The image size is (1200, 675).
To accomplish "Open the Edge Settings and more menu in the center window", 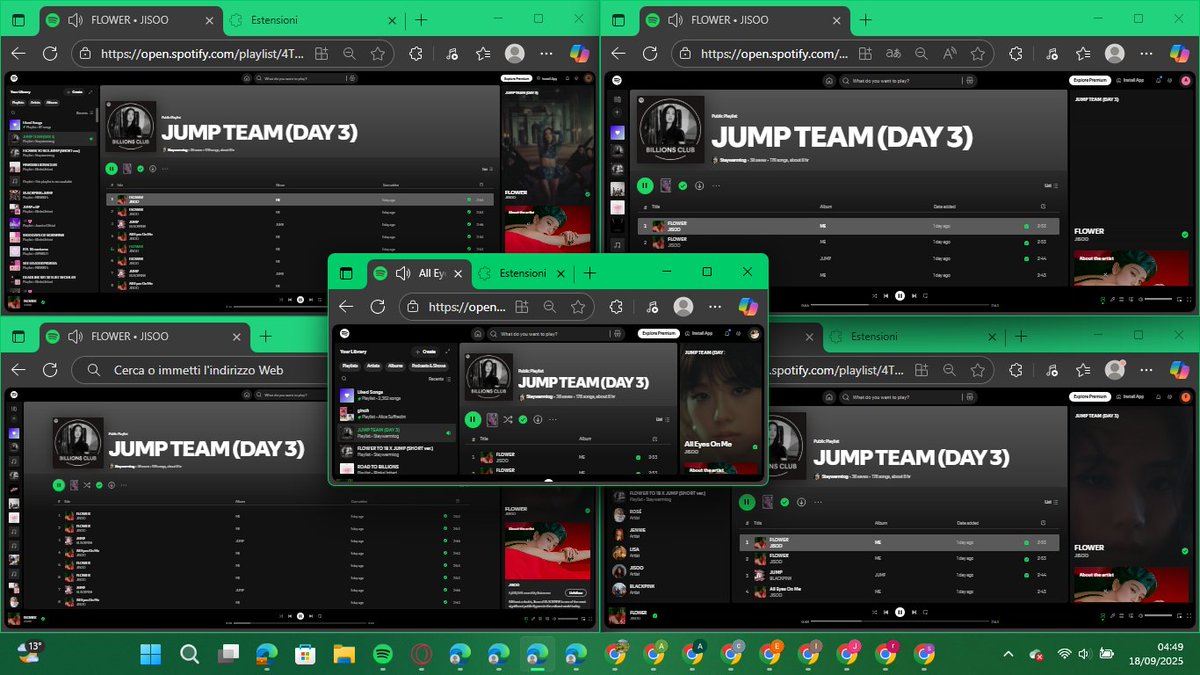I will (716, 307).
